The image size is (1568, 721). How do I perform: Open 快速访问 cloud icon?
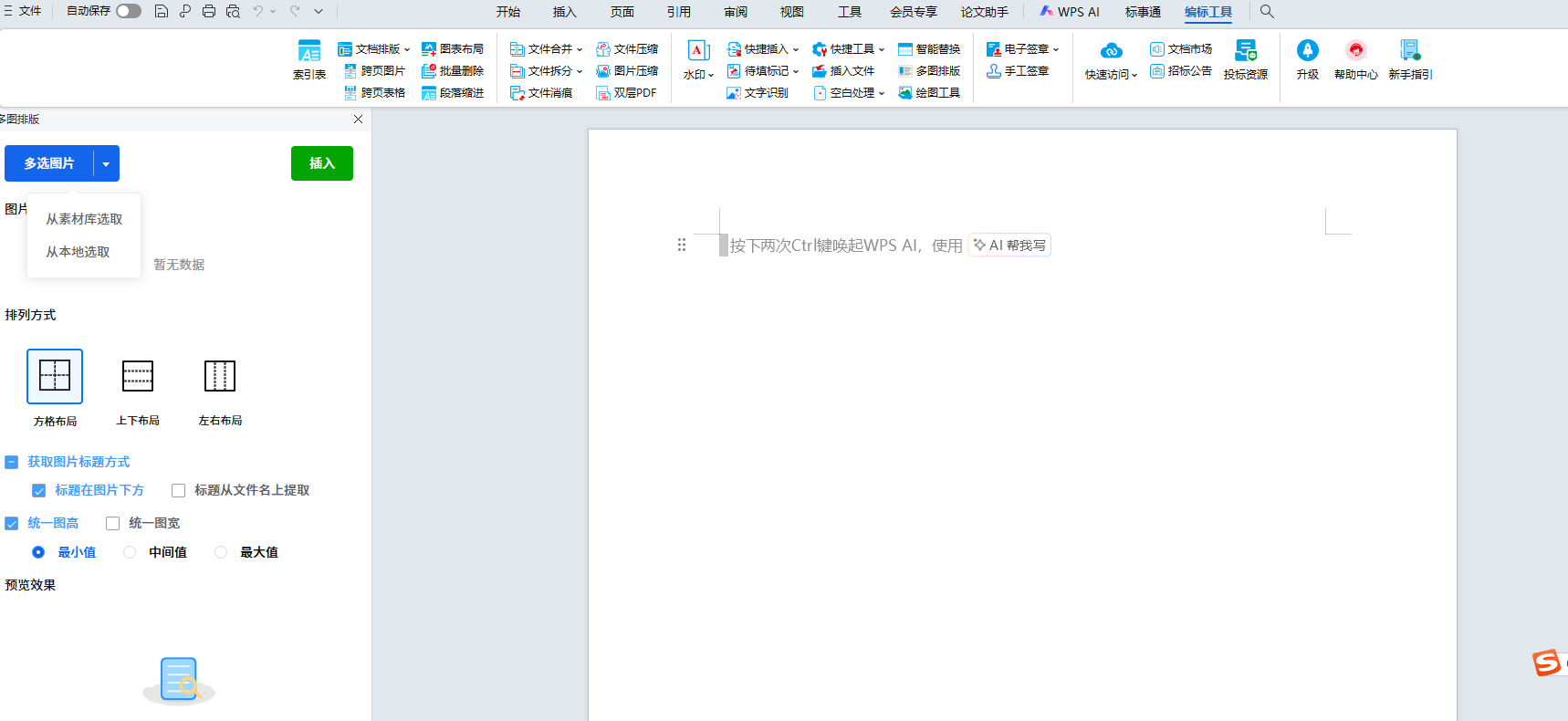click(1111, 51)
